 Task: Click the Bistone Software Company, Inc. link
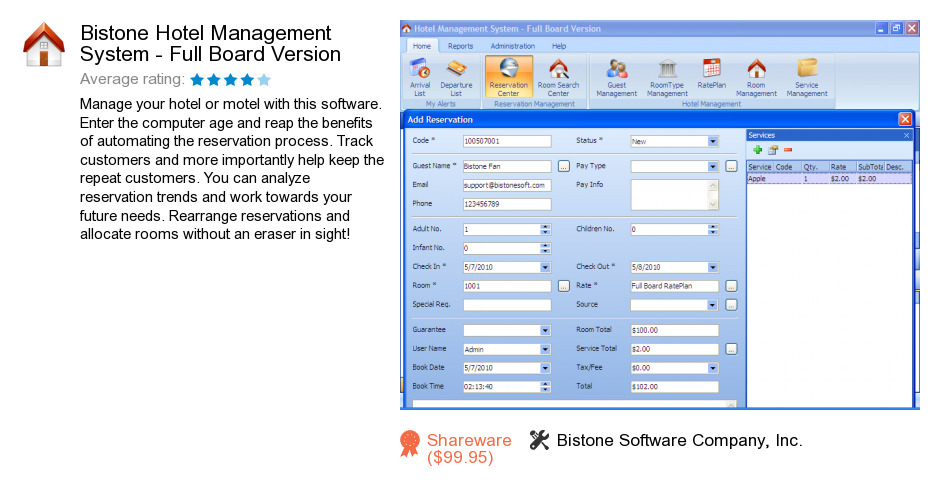coord(679,440)
